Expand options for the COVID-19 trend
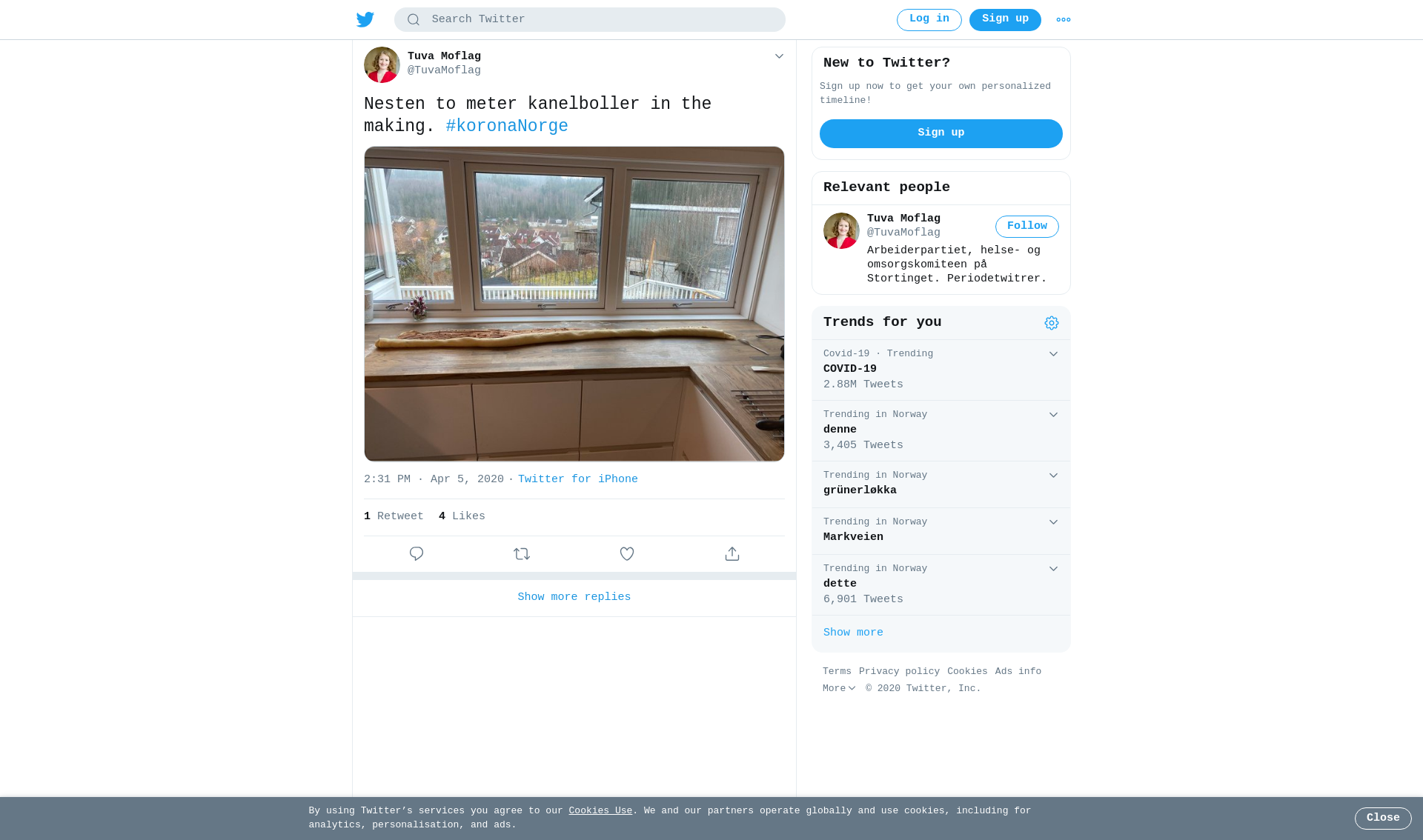The height and width of the screenshot is (840, 1423). click(x=1053, y=354)
